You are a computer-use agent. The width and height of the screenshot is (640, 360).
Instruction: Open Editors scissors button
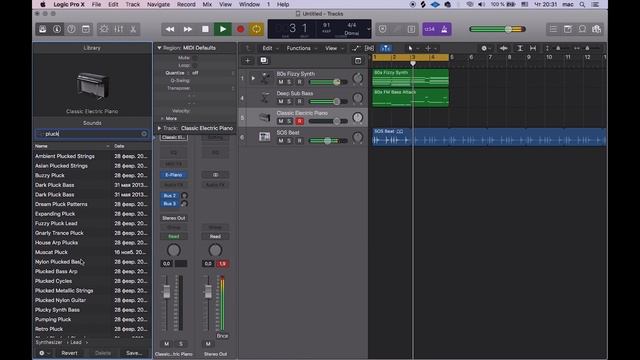point(133,29)
